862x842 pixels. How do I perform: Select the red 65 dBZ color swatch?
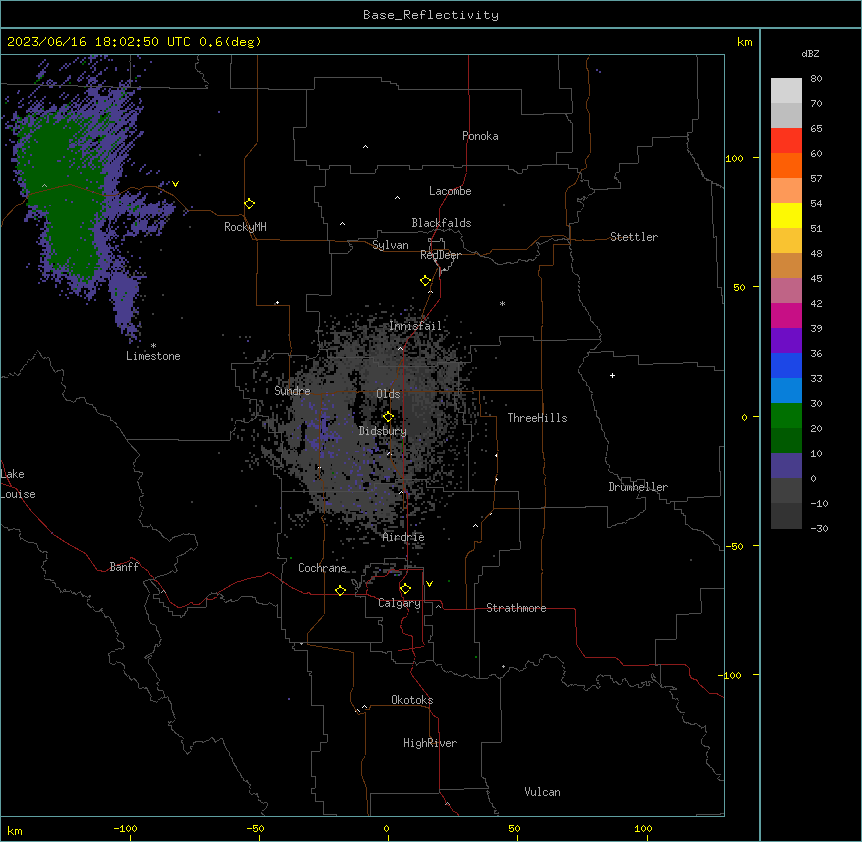click(786, 140)
